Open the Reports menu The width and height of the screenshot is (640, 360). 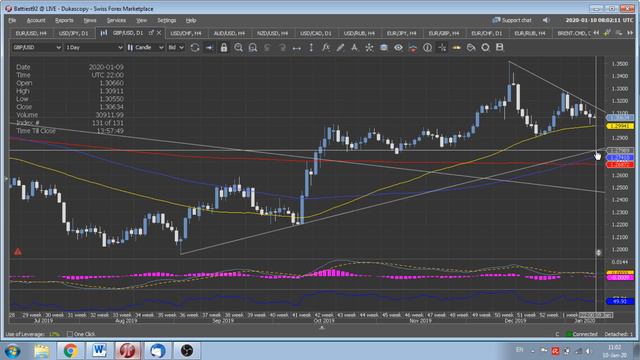coord(64,20)
